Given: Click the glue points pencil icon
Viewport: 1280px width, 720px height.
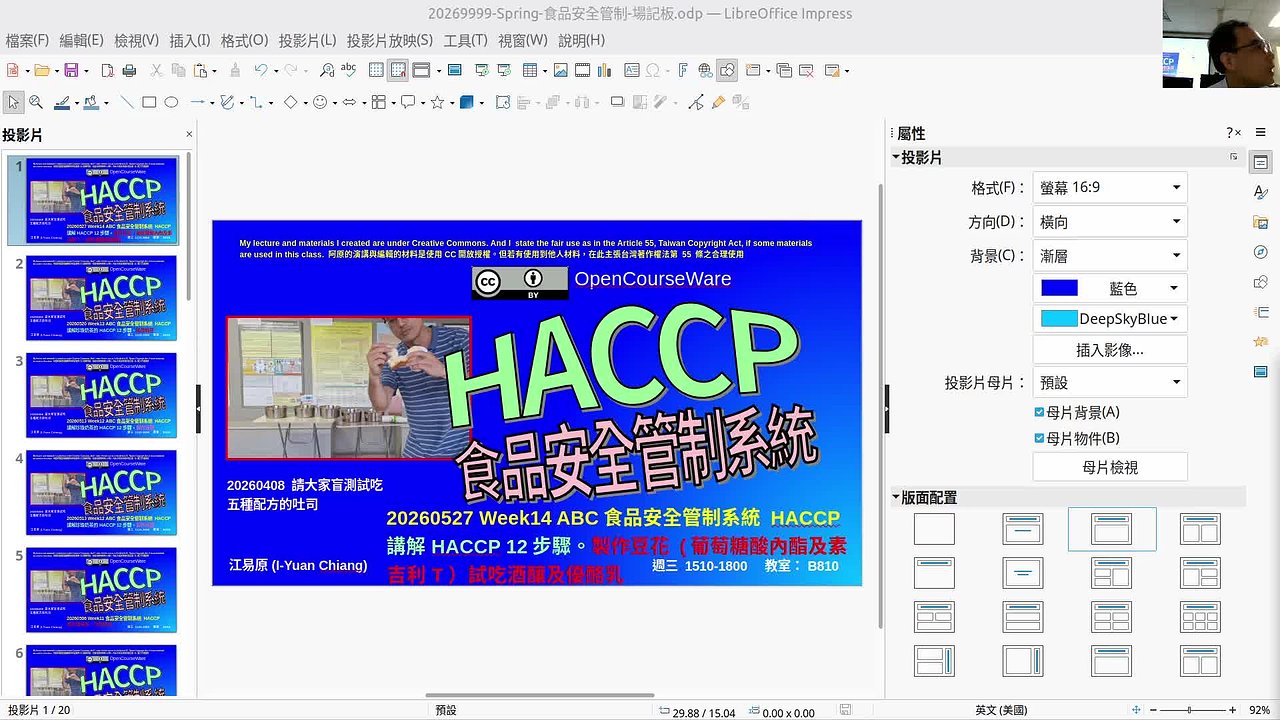Looking at the screenshot, I should pos(718,102).
